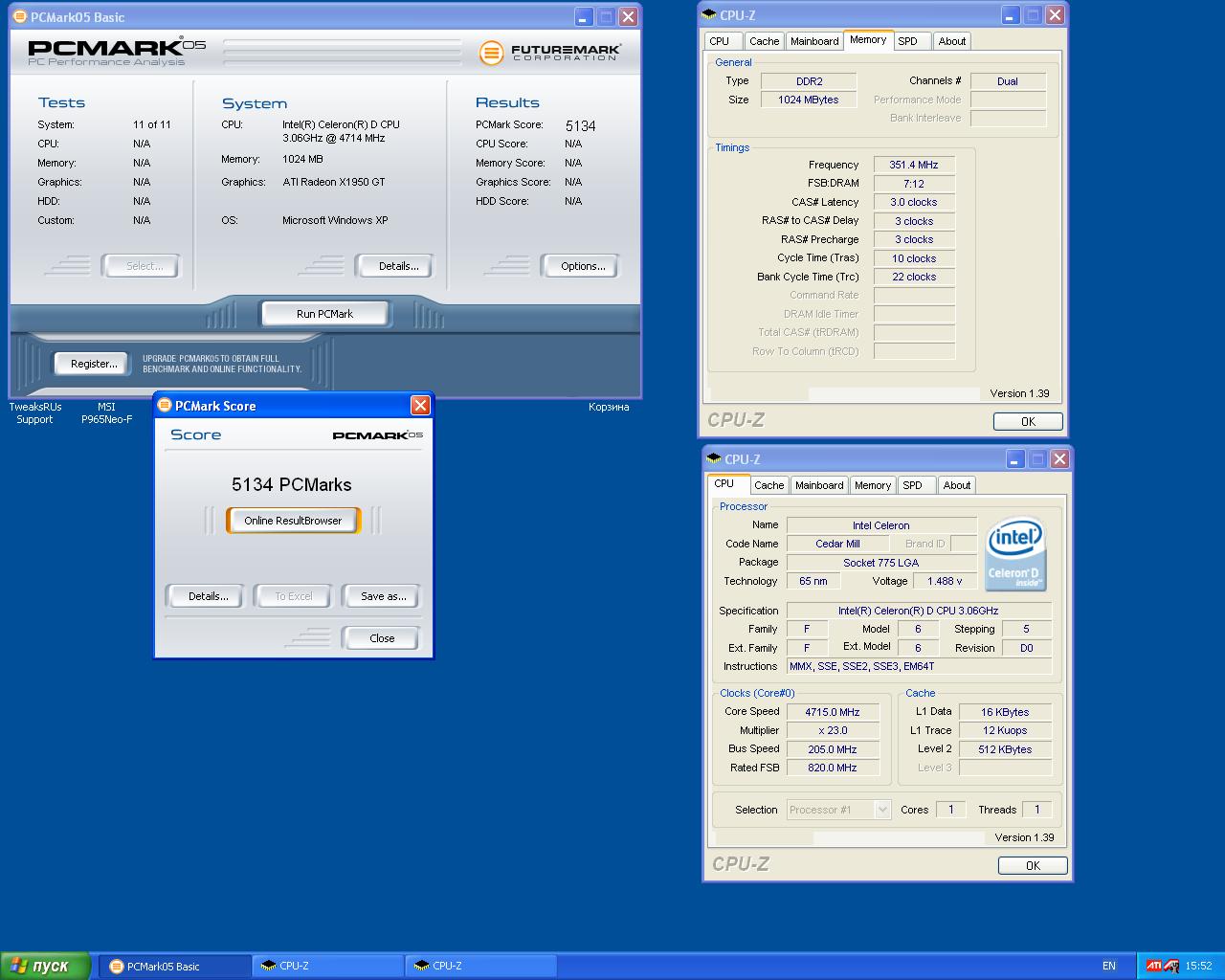Image resolution: width=1225 pixels, height=980 pixels.
Task: Open the Mainboard tab in Memory CPU-Z window
Action: (x=814, y=41)
